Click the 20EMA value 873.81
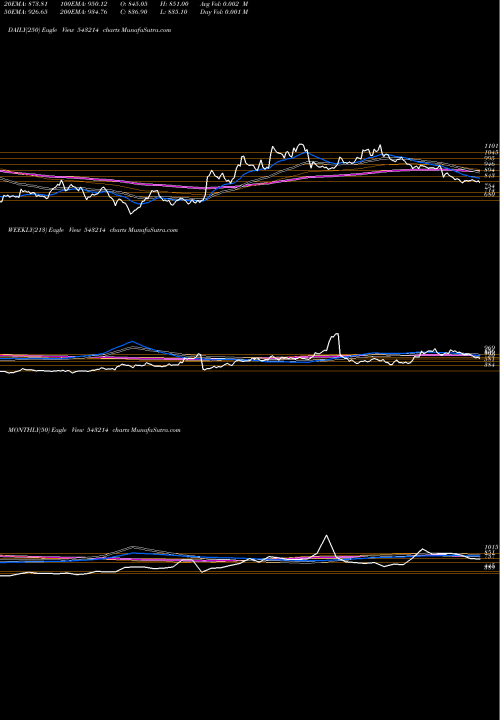Image resolution: width=500 pixels, height=720 pixels. point(26,4)
